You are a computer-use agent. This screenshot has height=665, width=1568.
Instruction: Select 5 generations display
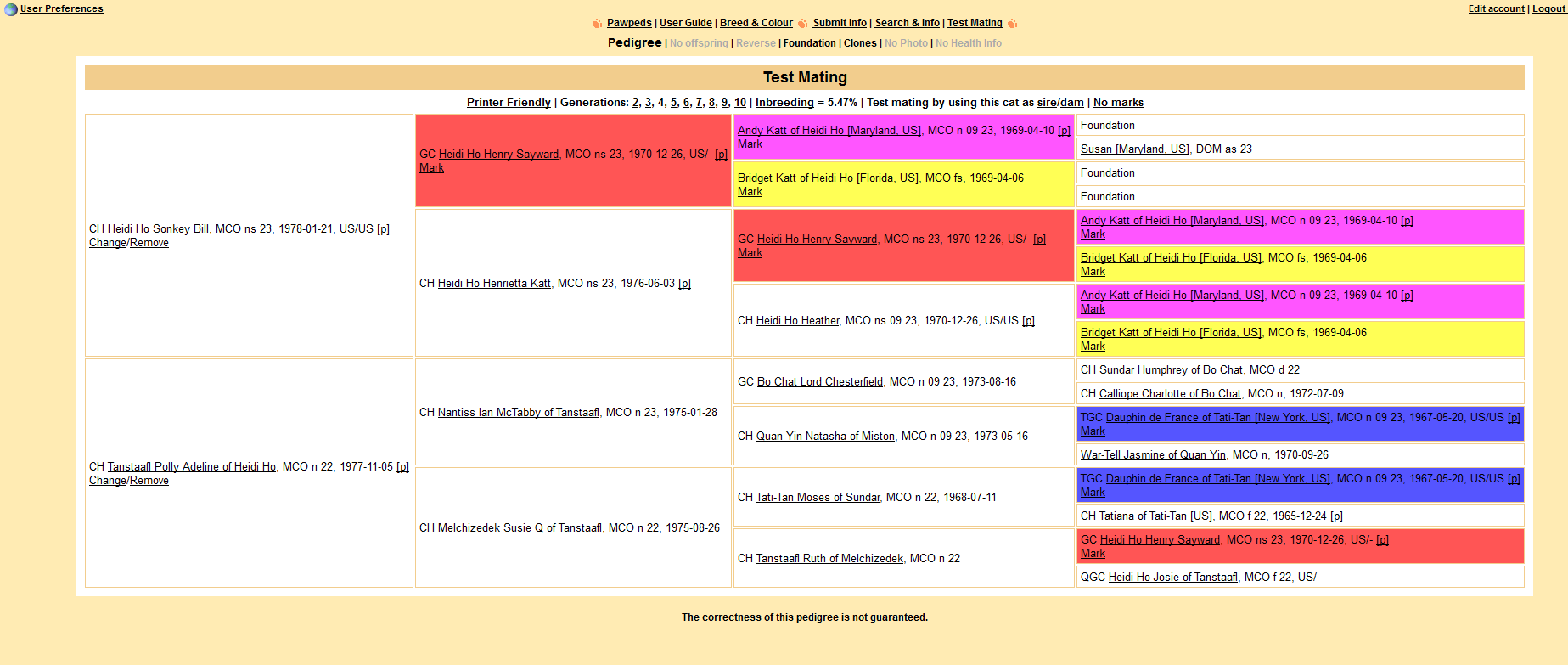(x=673, y=103)
